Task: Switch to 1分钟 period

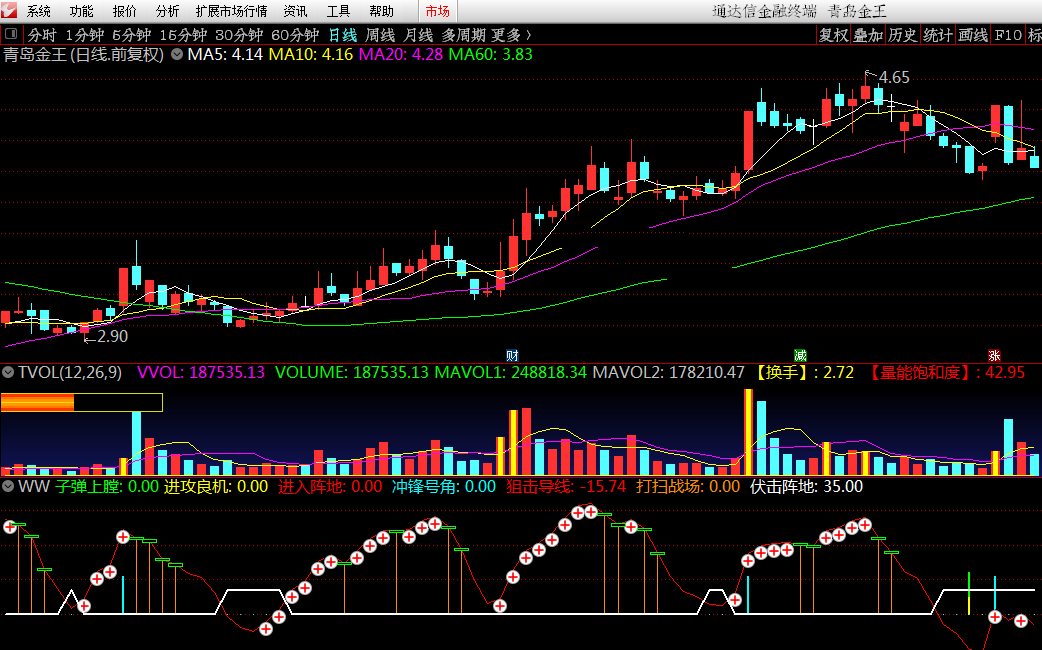Action: click(84, 35)
